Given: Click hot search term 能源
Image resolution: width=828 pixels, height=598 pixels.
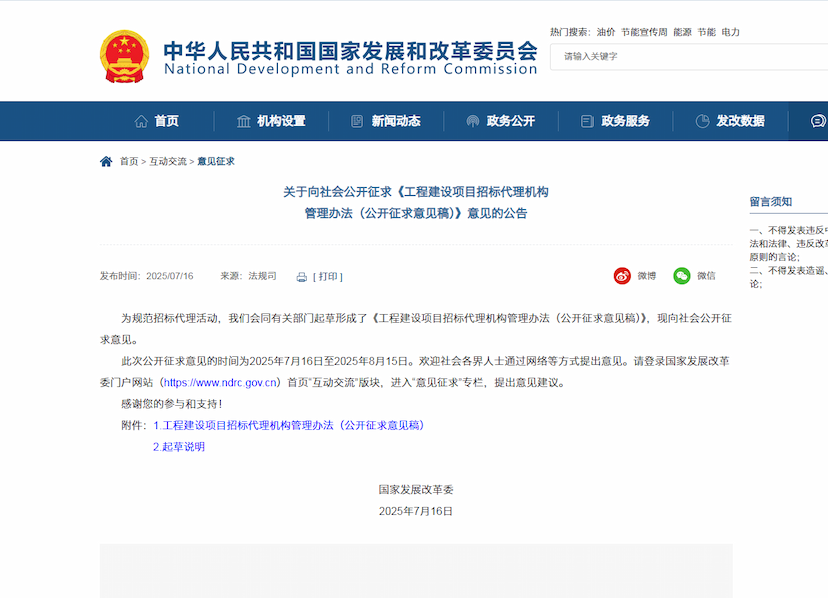Looking at the screenshot, I should pos(683,32).
